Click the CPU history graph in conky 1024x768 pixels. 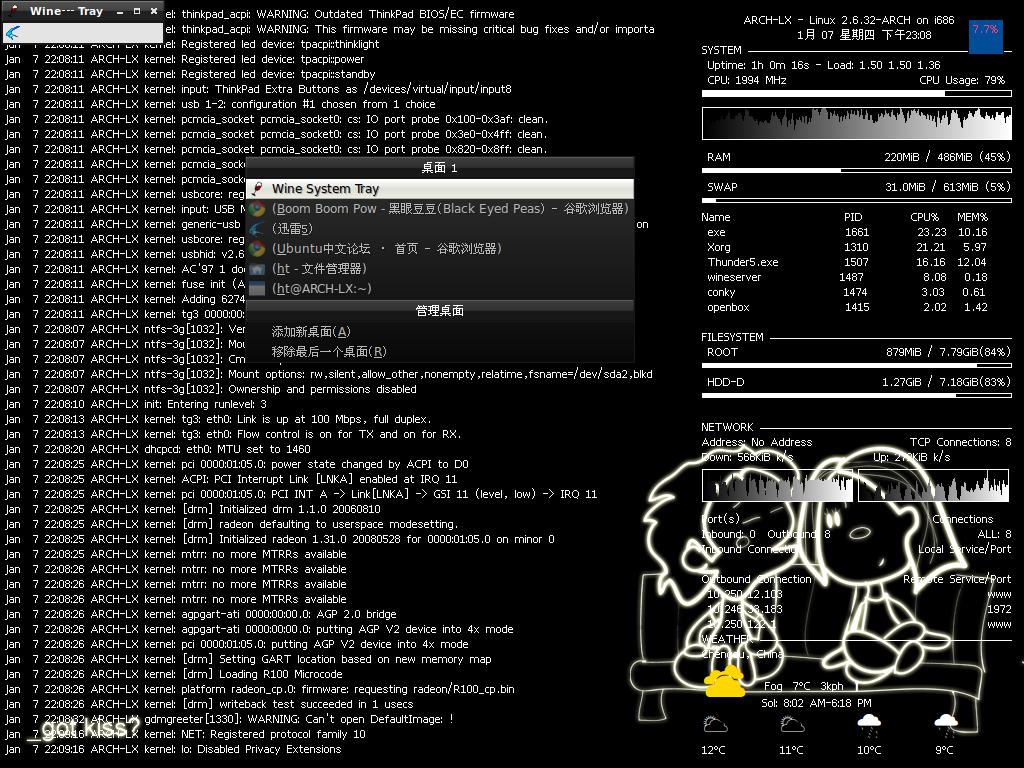click(x=856, y=123)
